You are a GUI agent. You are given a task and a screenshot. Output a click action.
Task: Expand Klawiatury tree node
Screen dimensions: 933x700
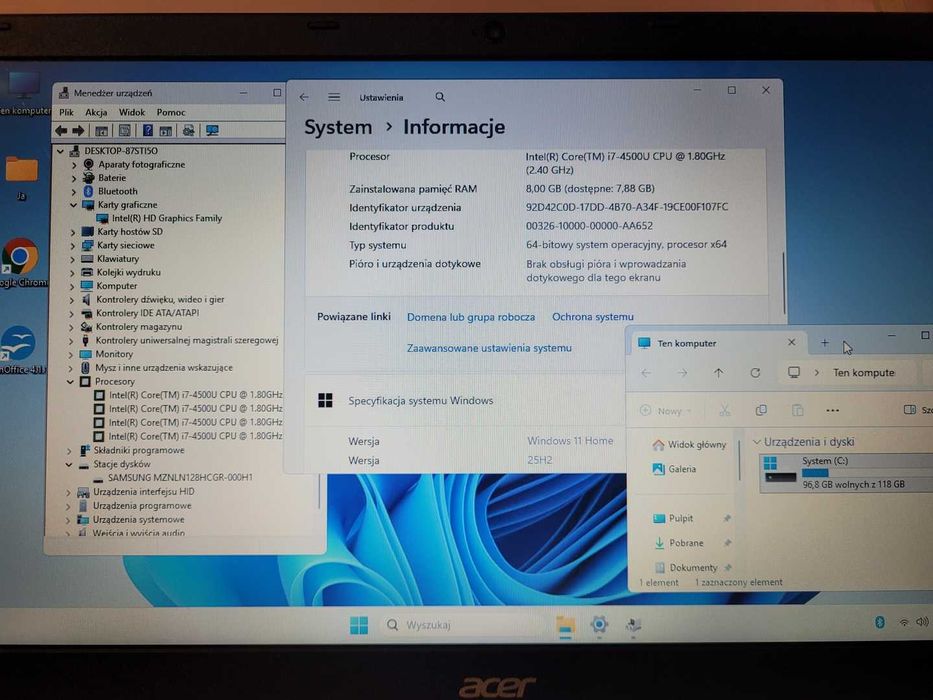coord(73,259)
